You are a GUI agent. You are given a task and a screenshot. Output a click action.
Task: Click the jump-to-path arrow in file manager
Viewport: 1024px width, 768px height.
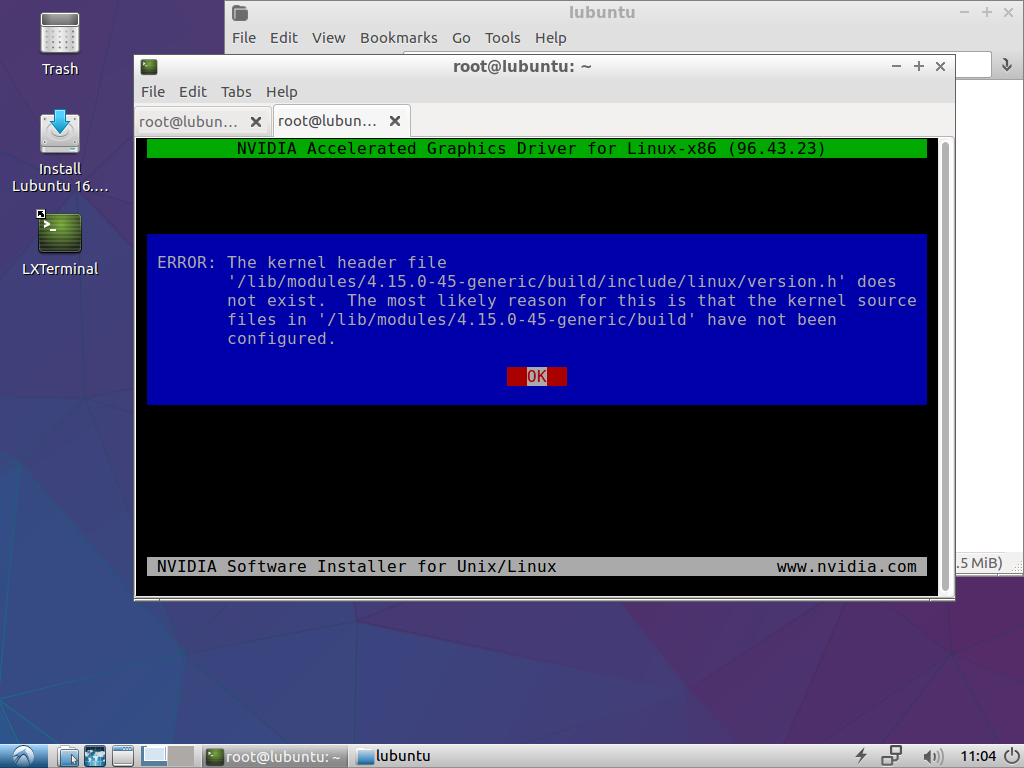[x=1006, y=64]
